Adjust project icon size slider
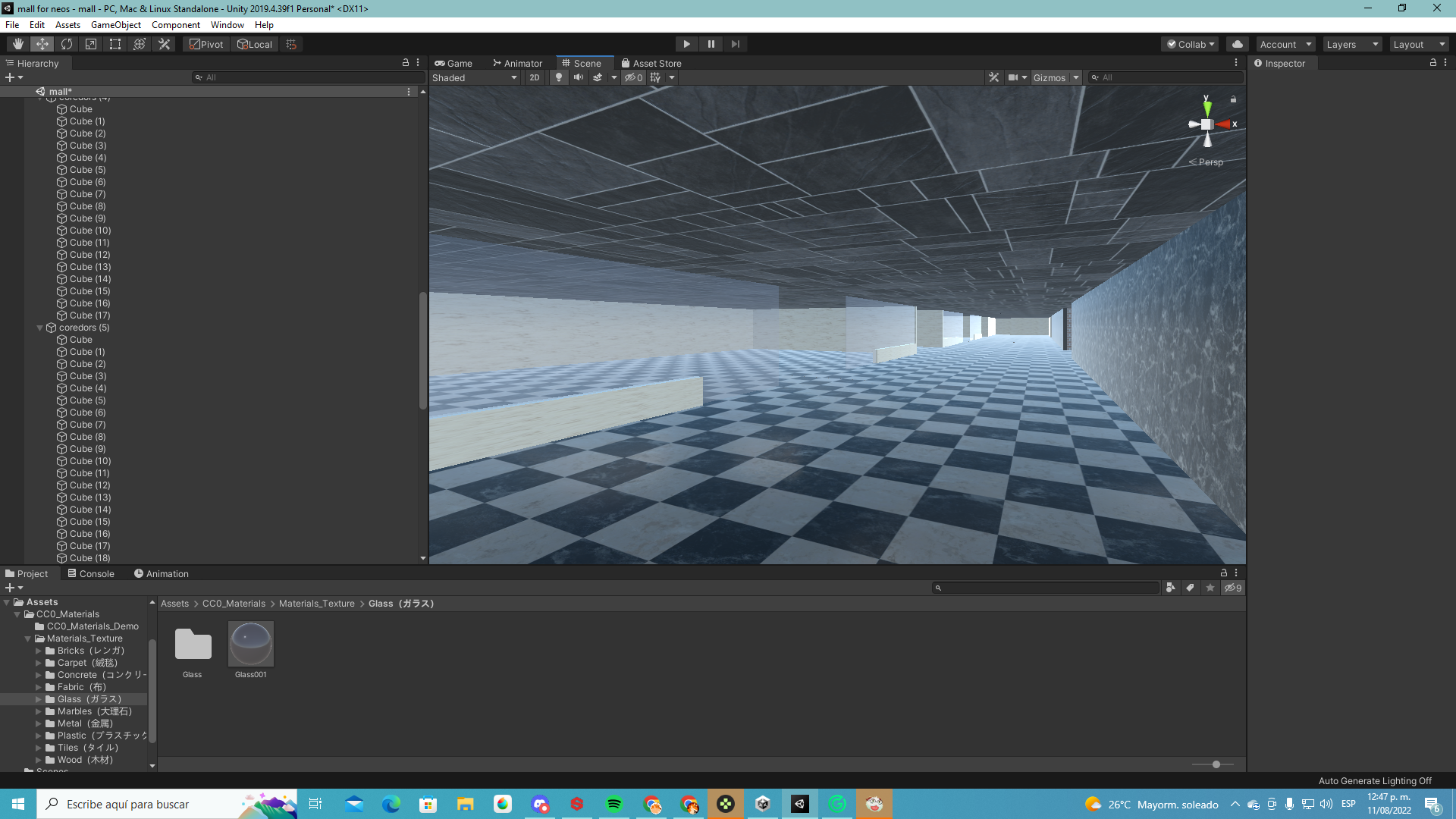Screen dimensions: 1456x819 point(1216,764)
